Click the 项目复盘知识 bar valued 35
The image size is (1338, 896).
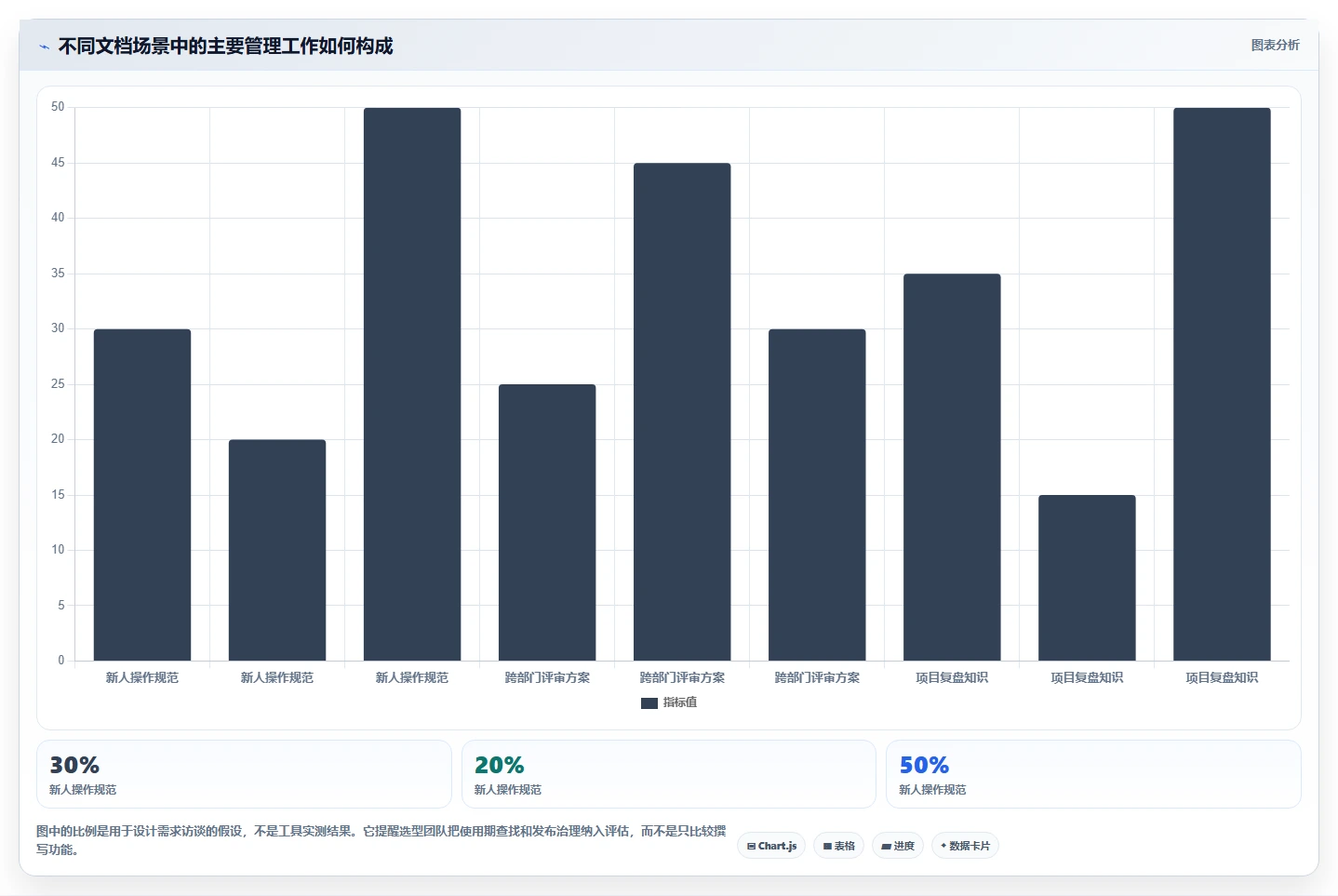coord(952,467)
